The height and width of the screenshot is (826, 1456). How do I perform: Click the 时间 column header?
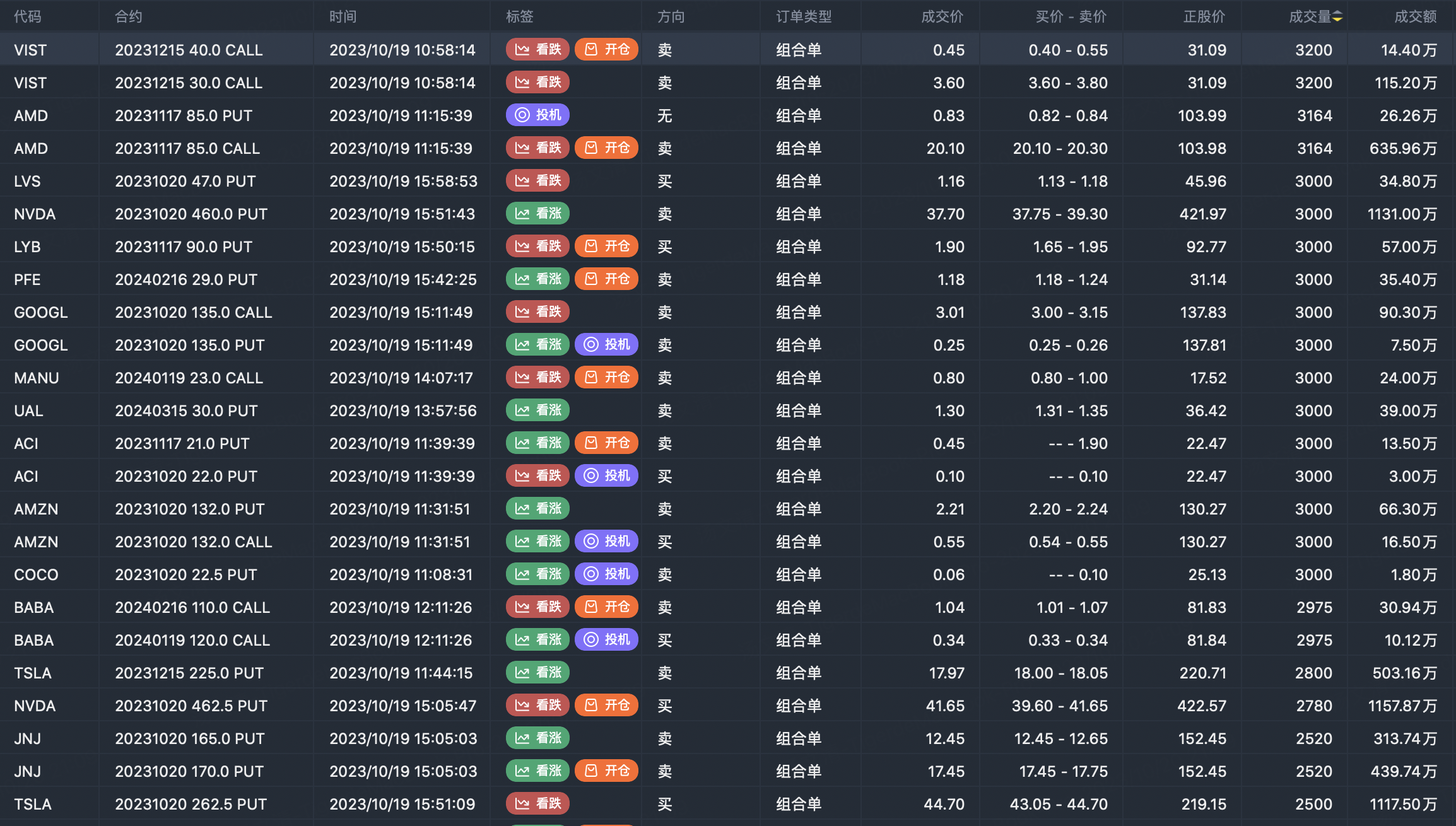tap(343, 16)
